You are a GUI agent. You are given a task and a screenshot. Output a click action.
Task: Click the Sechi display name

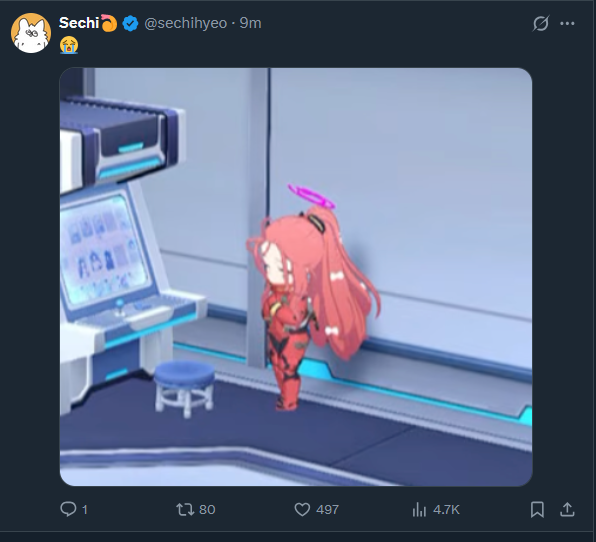pyautogui.click(x=79, y=23)
